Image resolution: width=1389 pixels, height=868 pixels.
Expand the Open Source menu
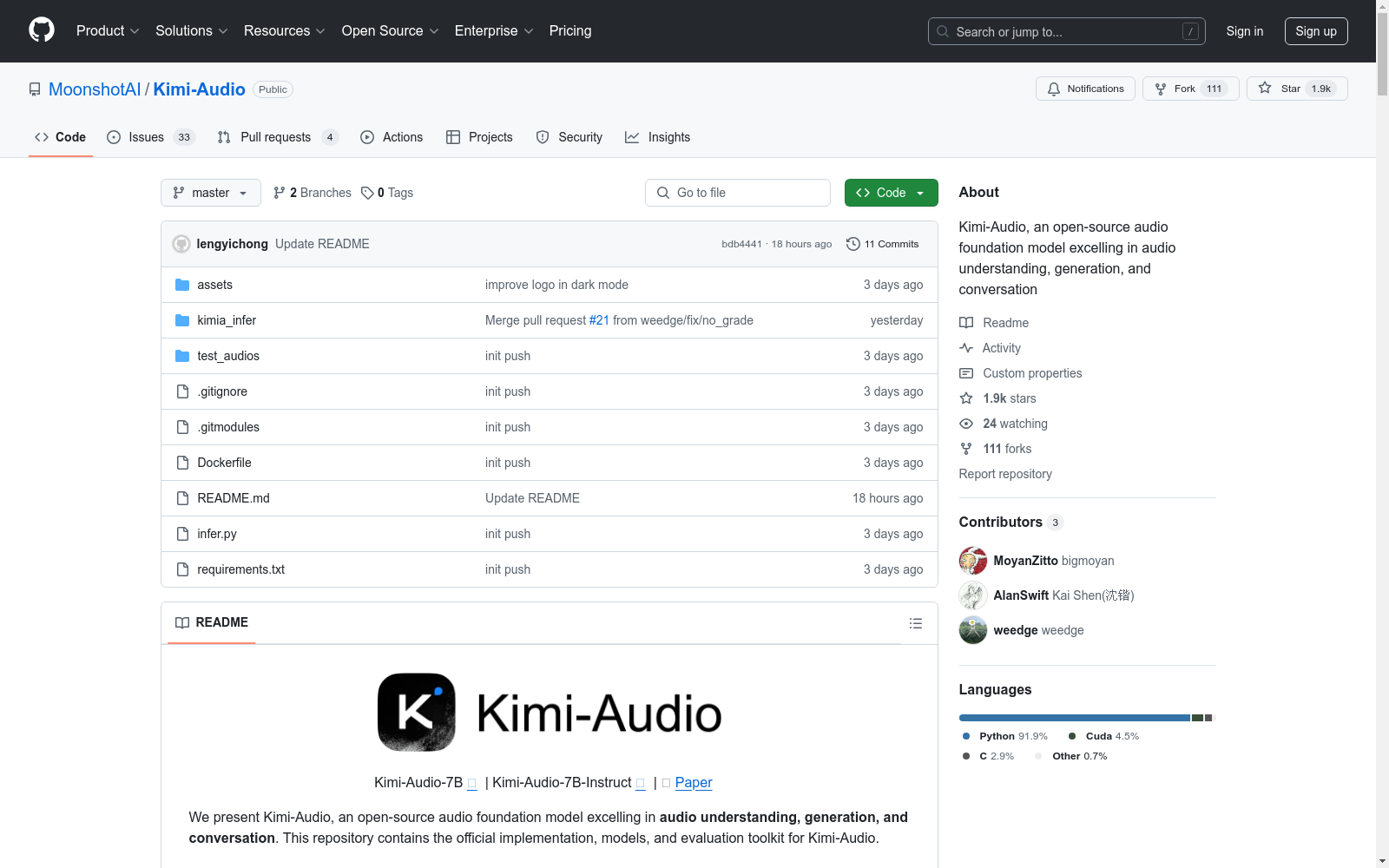(x=391, y=30)
